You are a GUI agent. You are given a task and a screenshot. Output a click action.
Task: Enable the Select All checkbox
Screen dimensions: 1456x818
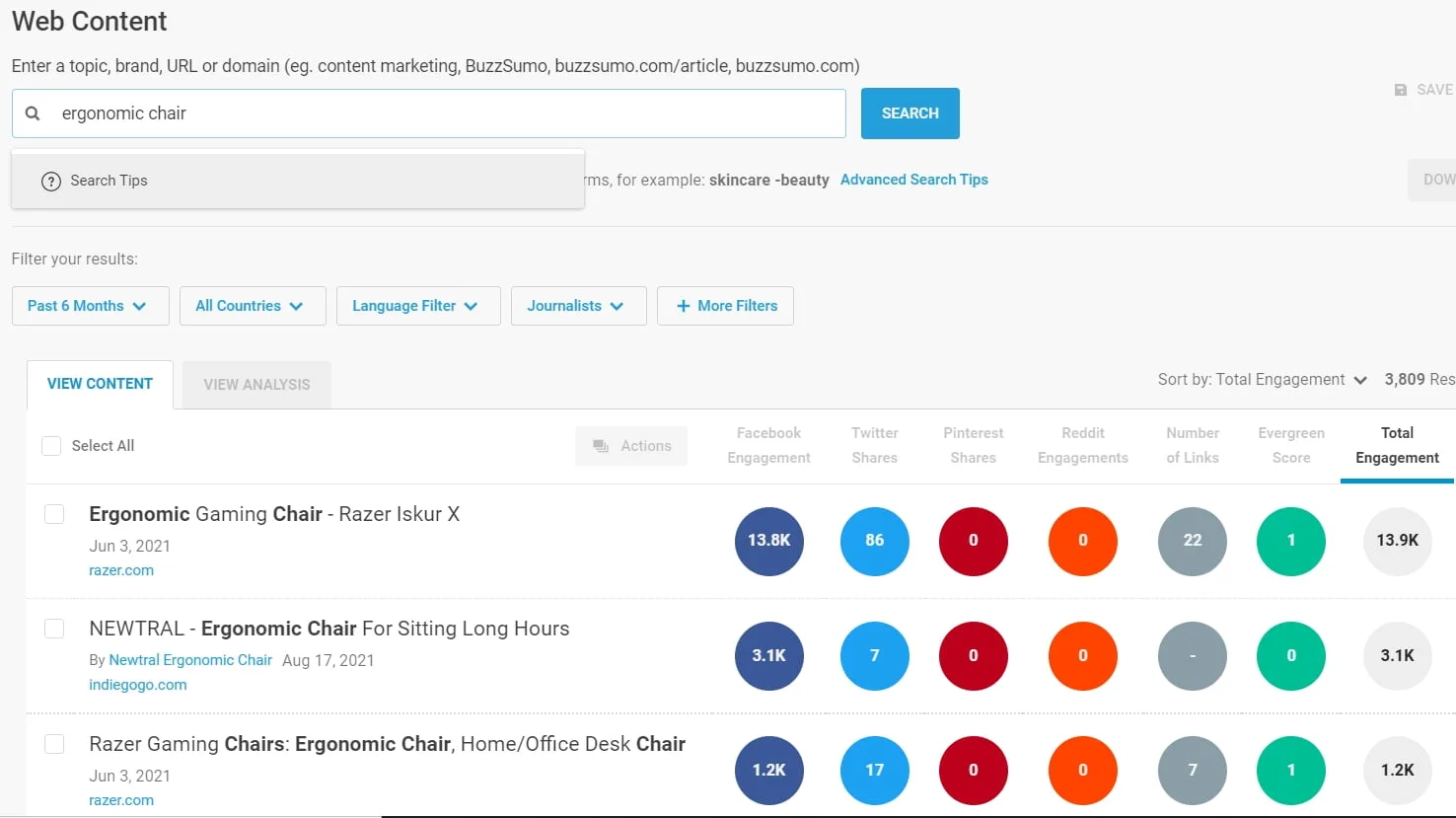(50, 445)
